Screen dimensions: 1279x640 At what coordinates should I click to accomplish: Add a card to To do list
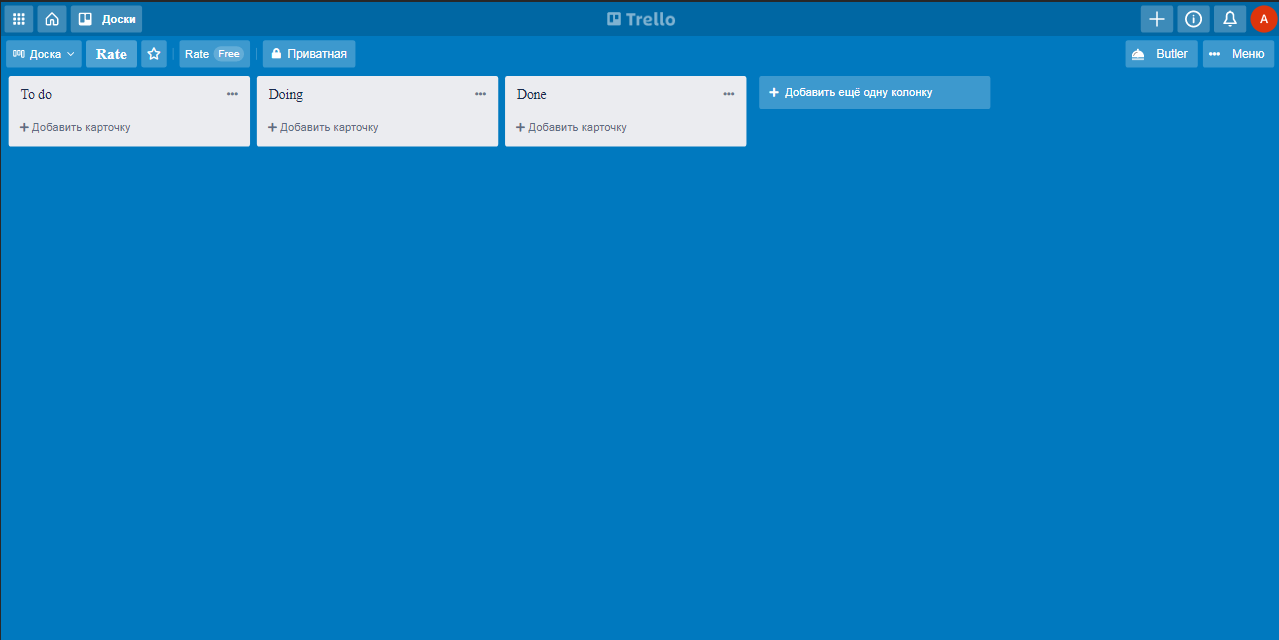75,127
